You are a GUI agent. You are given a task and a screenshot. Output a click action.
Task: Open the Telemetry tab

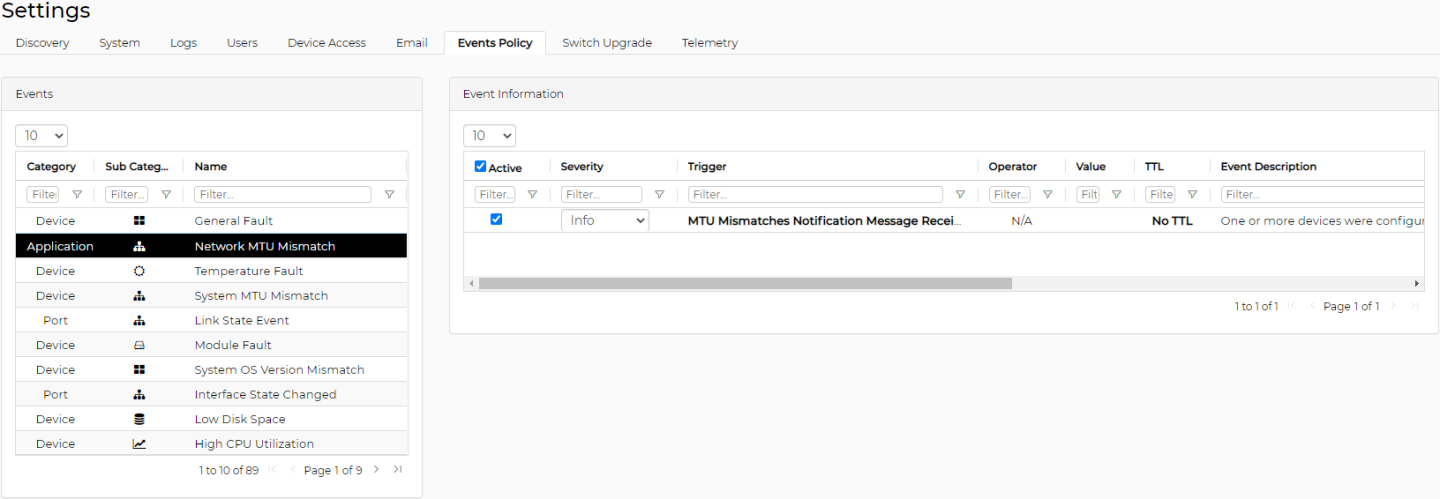(x=709, y=43)
